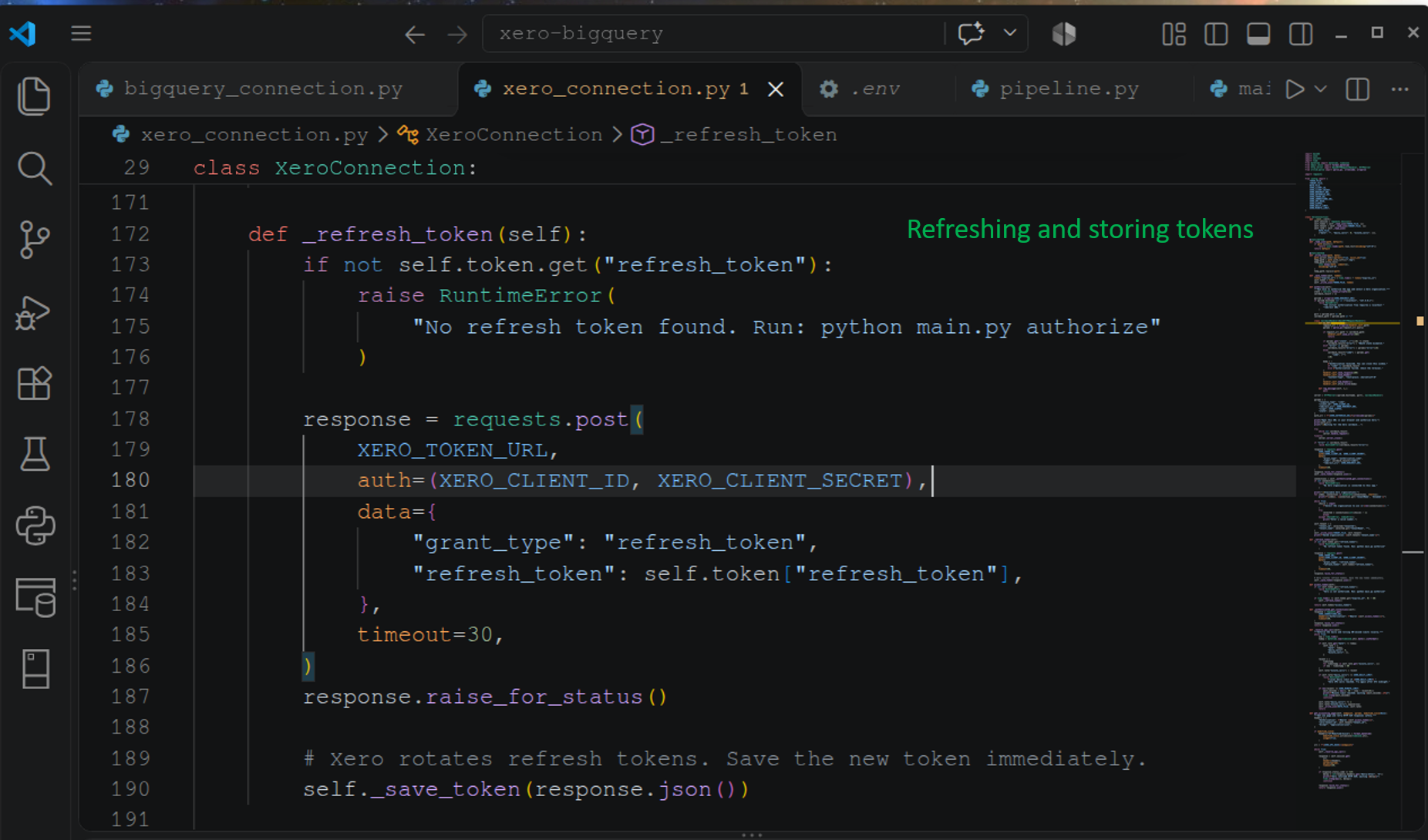The width and height of the screenshot is (1428, 840).
Task: Open the editor More Actions ellipsis
Action: point(1400,89)
